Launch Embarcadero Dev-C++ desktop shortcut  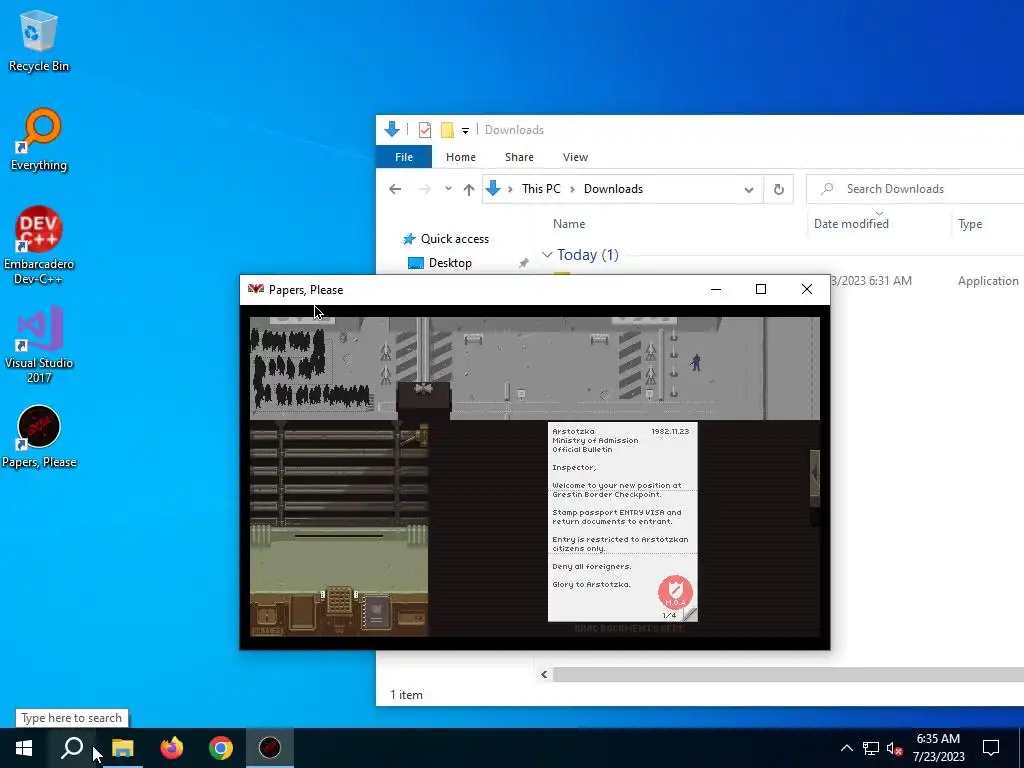[x=39, y=246]
